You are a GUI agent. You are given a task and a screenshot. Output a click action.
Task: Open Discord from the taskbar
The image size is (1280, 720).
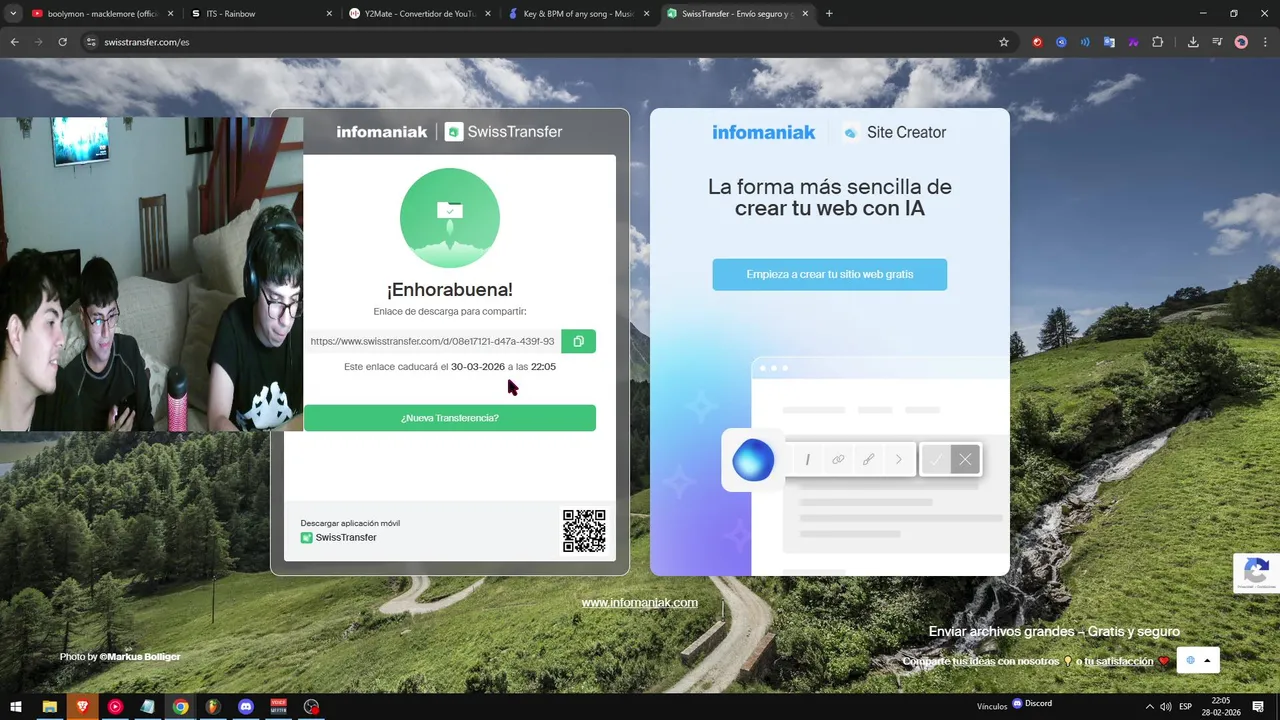(x=246, y=707)
